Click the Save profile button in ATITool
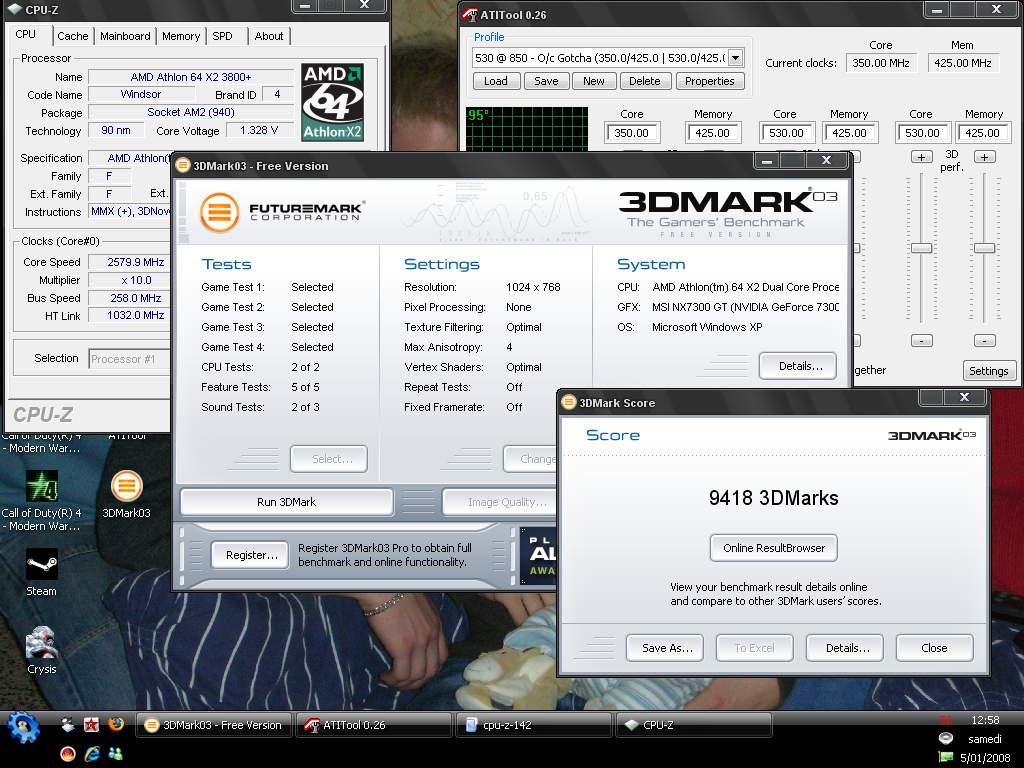 pyautogui.click(x=546, y=81)
